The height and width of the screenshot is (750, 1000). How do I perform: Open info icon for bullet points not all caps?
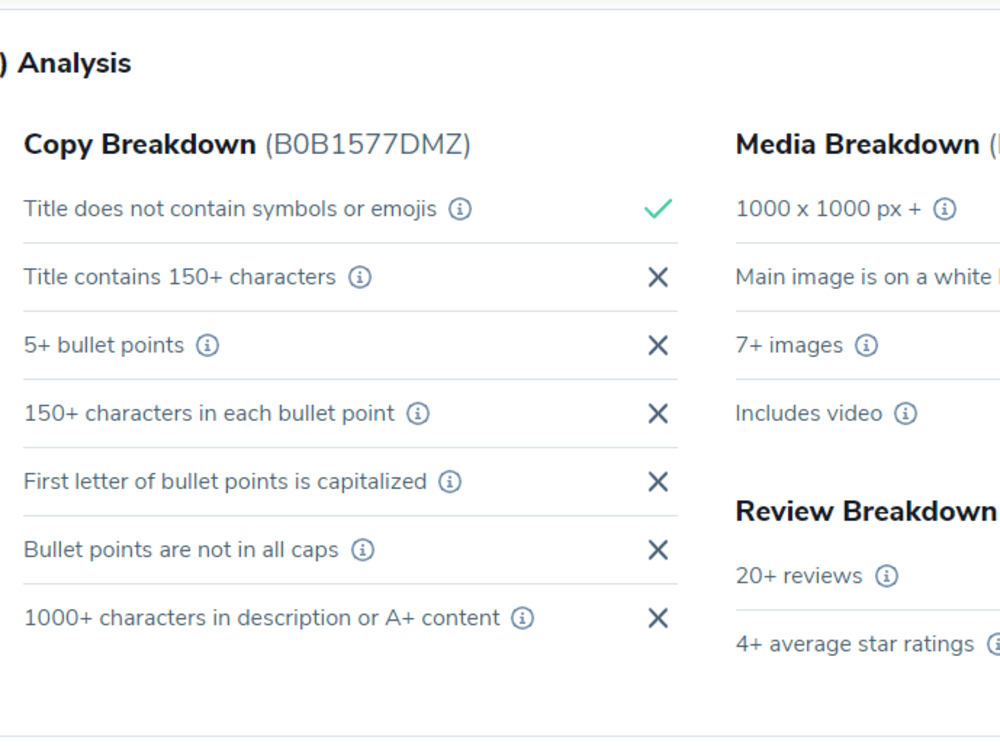tap(363, 550)
